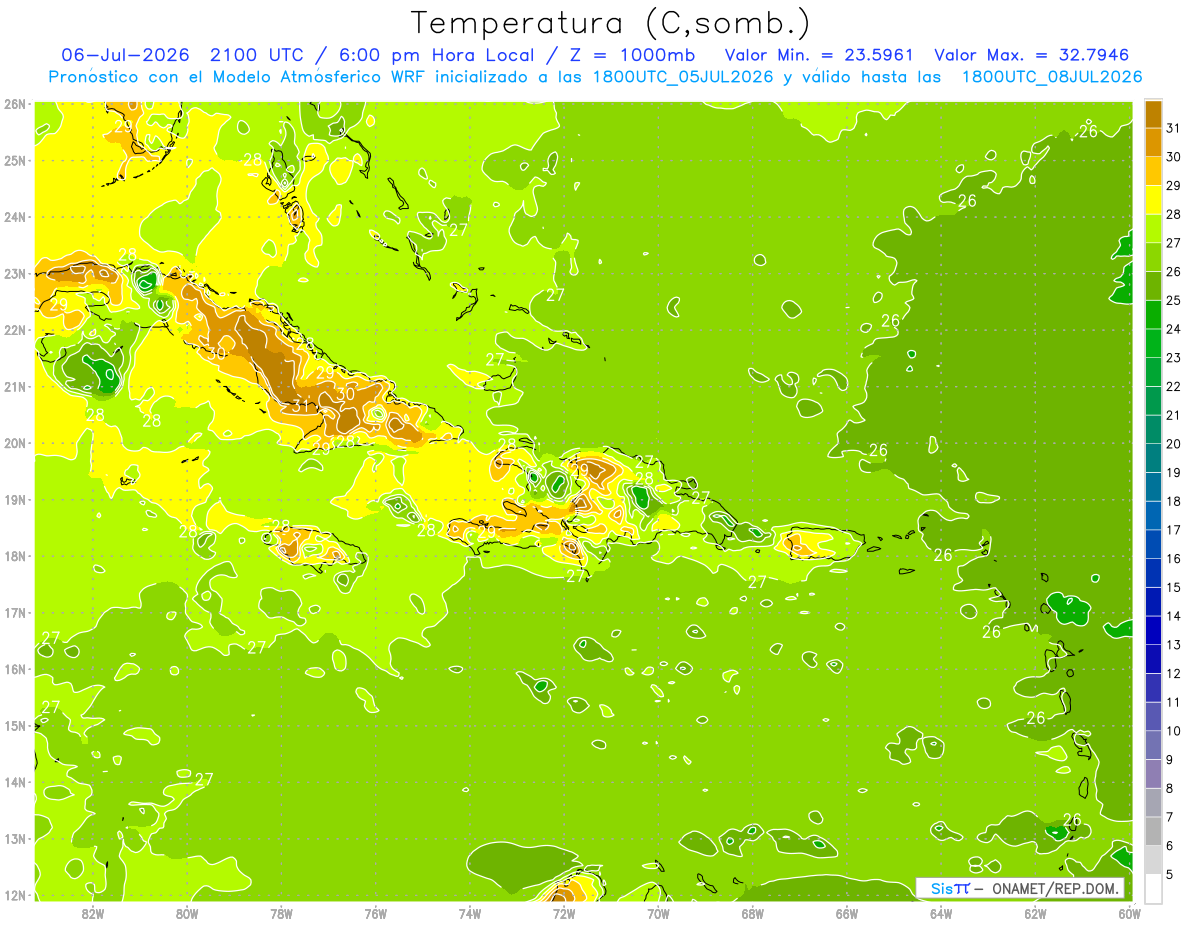This screenshot has width=1200, height=927.
Task: Click the '72W' longitude axis label
Action: coord(564,913)
